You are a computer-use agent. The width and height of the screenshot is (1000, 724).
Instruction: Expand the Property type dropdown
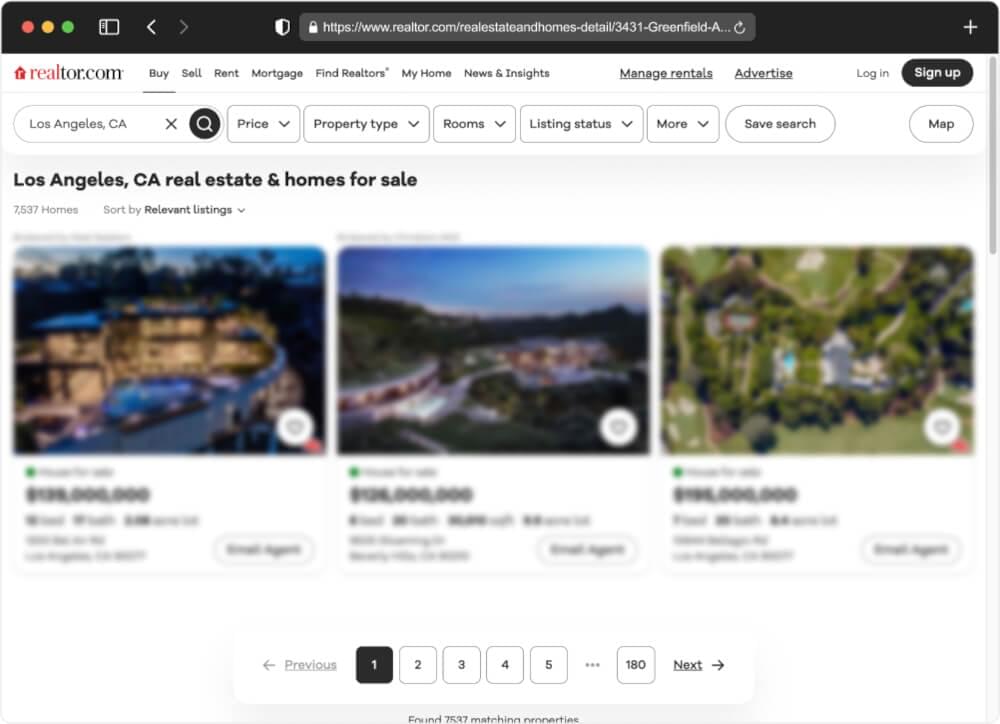[x=366, y=124]
